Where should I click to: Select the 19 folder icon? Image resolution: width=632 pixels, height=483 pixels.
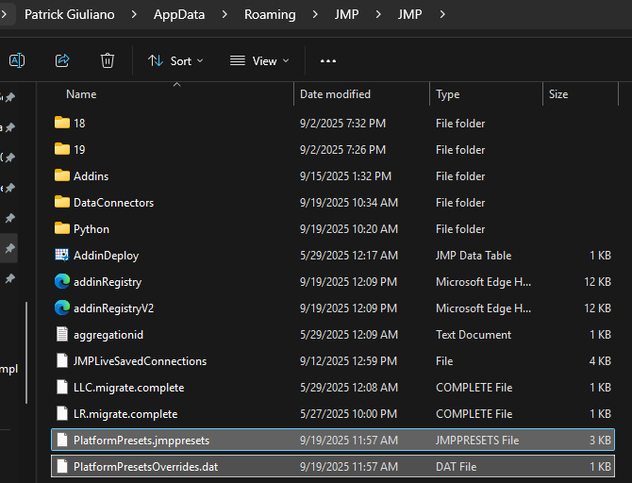click(x=62, y=149)
